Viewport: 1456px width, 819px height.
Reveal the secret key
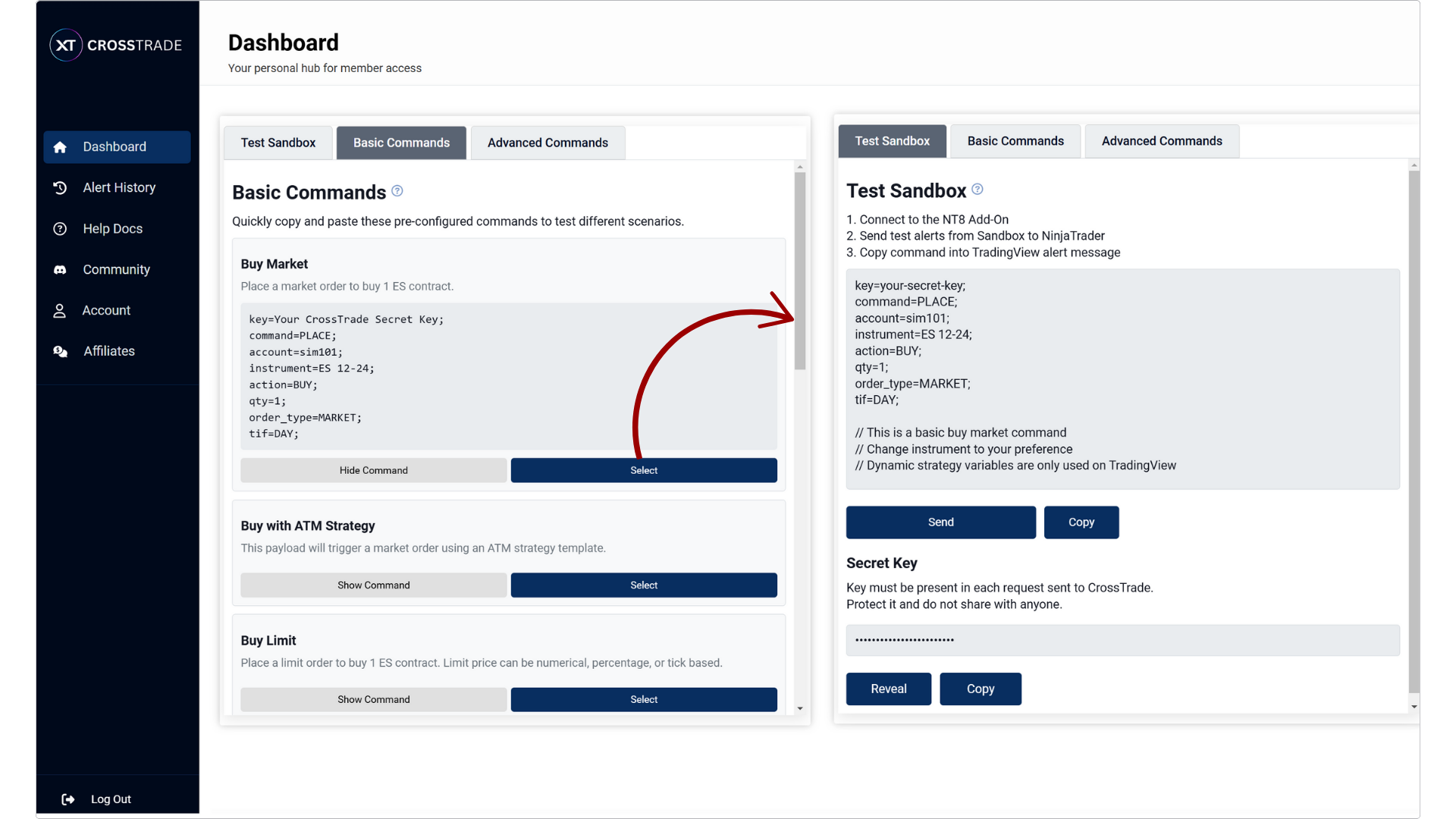[889, 689]
